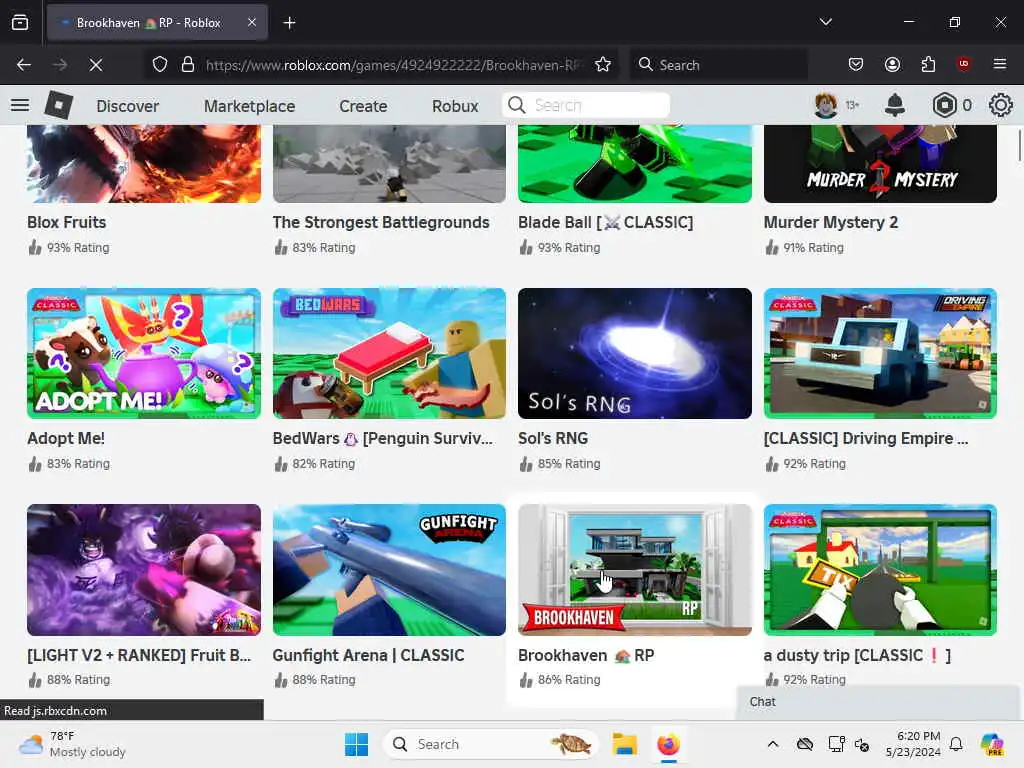The height and width of the screenshot is (768, 1024).
Task: Open the Marketplace page
Action: click(249, 106)
